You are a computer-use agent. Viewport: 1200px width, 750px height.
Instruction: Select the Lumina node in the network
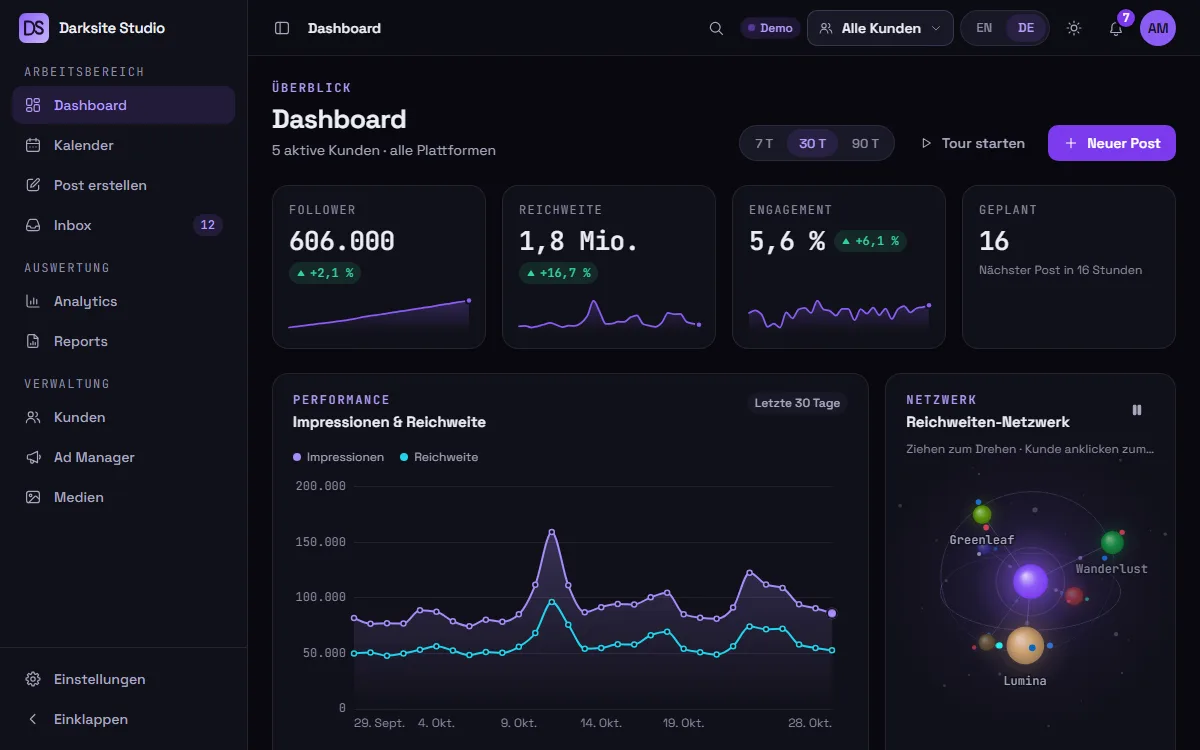(1025, 645)
